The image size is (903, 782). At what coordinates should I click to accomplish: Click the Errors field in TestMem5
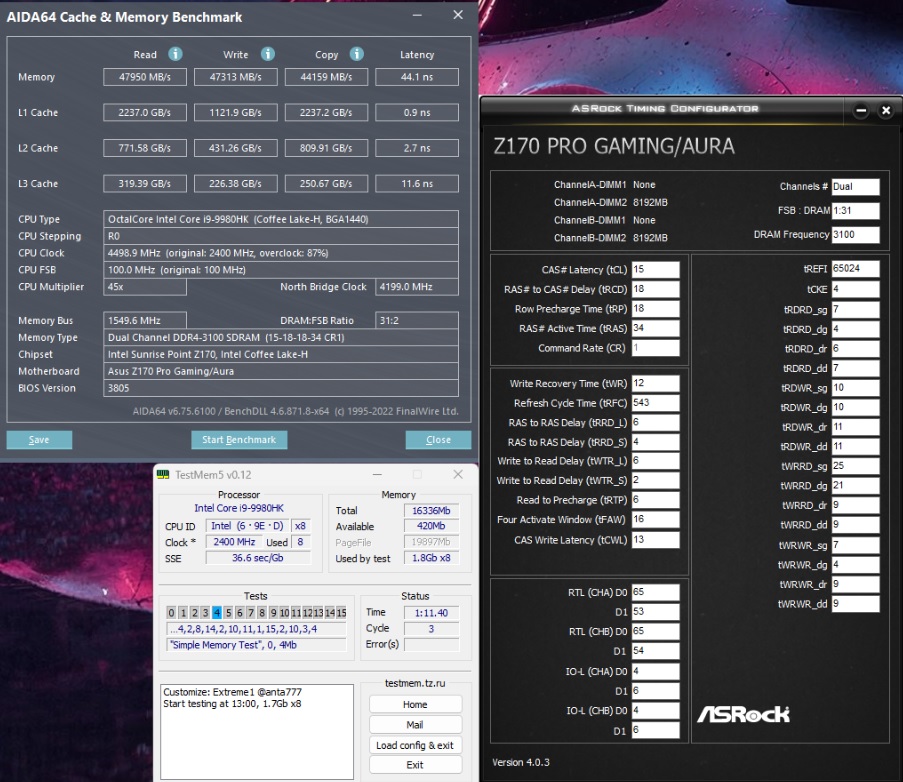pos(431,644)
